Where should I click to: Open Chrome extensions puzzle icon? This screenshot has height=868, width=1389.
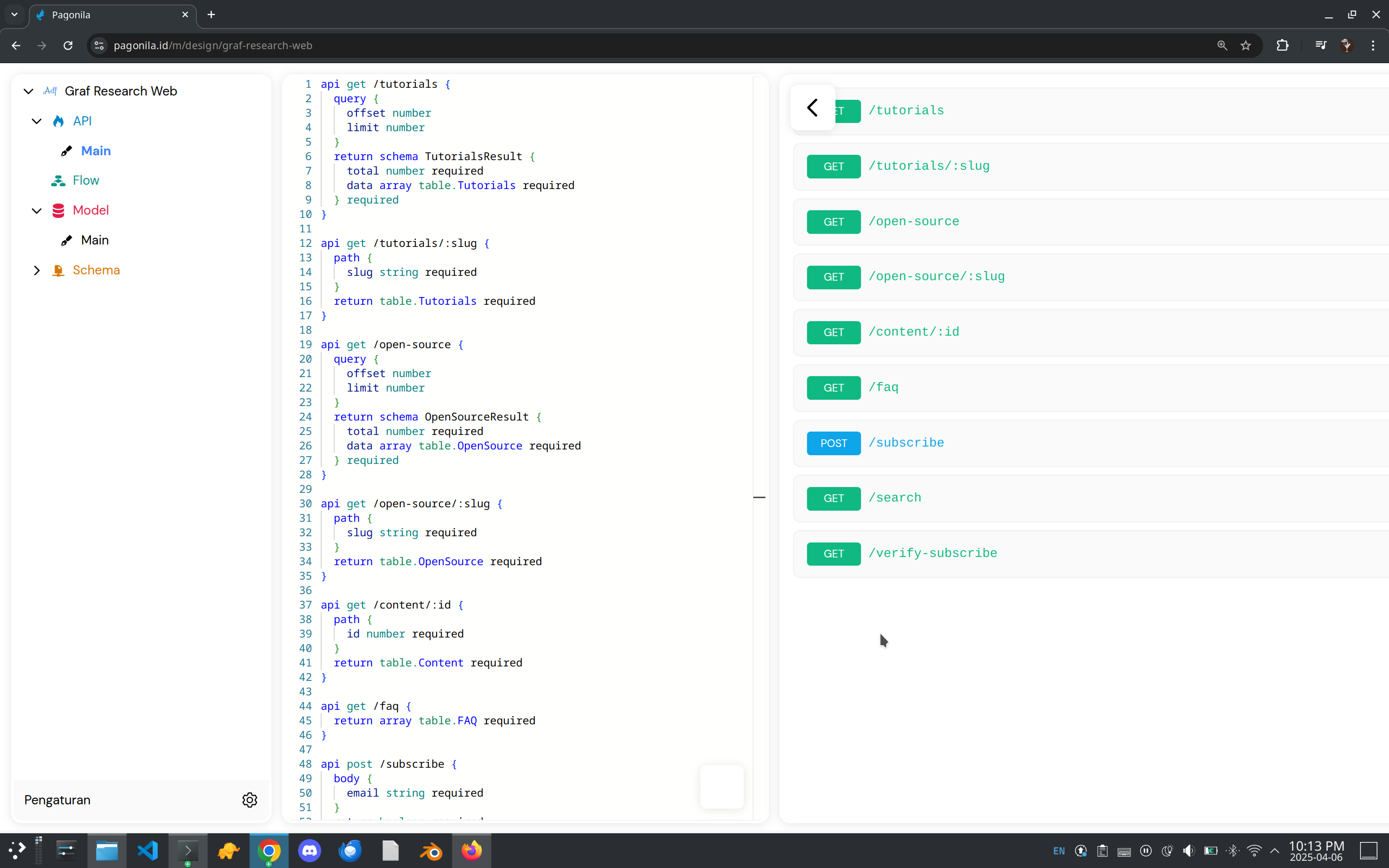tap(1282, 45)
